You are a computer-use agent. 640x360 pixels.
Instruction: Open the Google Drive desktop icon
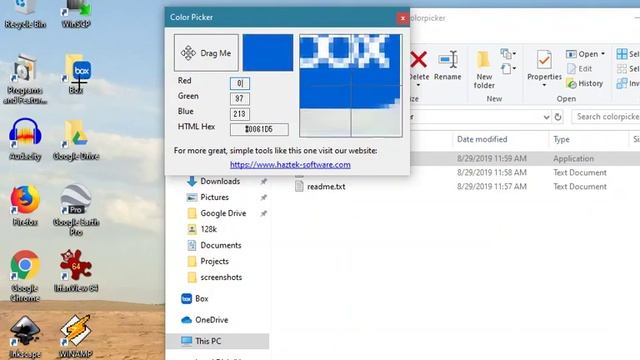[76, 139]
